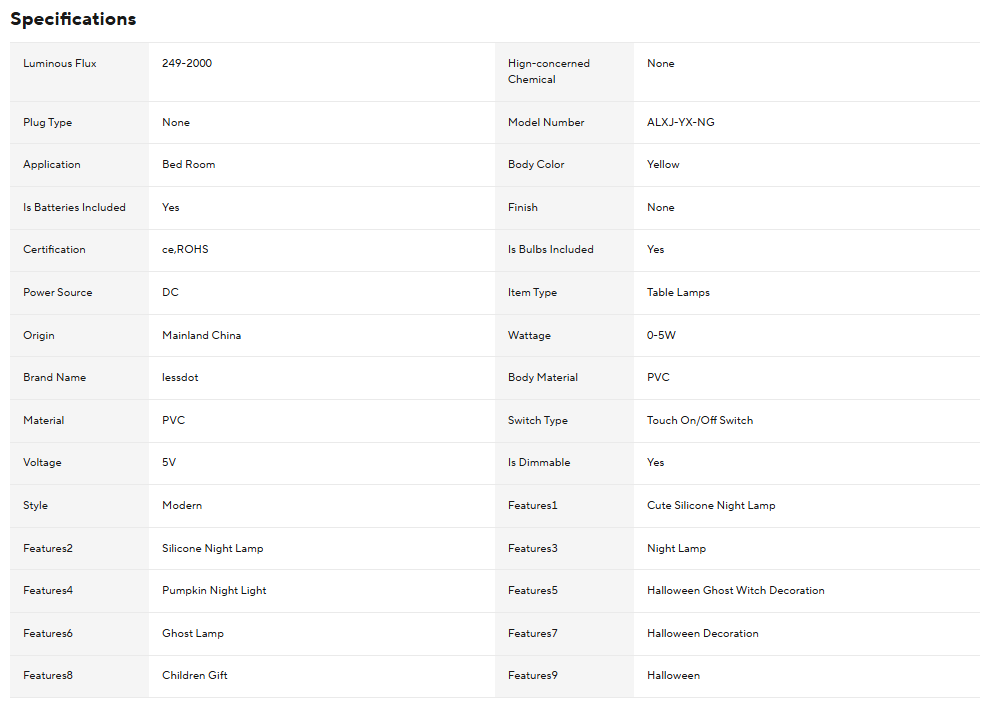Click Halloween Ghost Witch Decoration text
Viewport: 995px width, 720px height.
pos(736,591)
